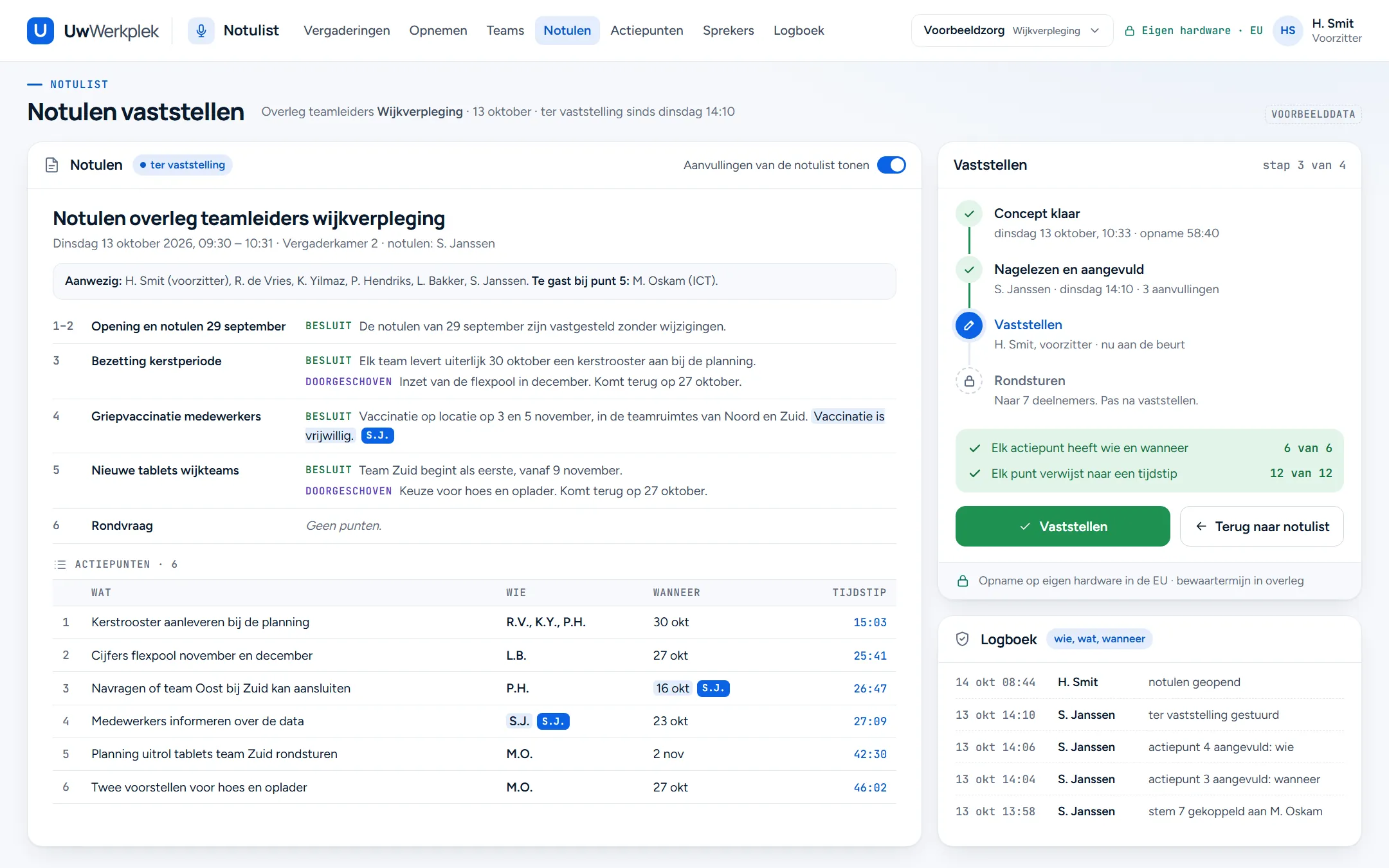1389x868 pixels.
Task: Click the Aanwezig attendees box
Action: pyautogui.click(x=475, y=281)
